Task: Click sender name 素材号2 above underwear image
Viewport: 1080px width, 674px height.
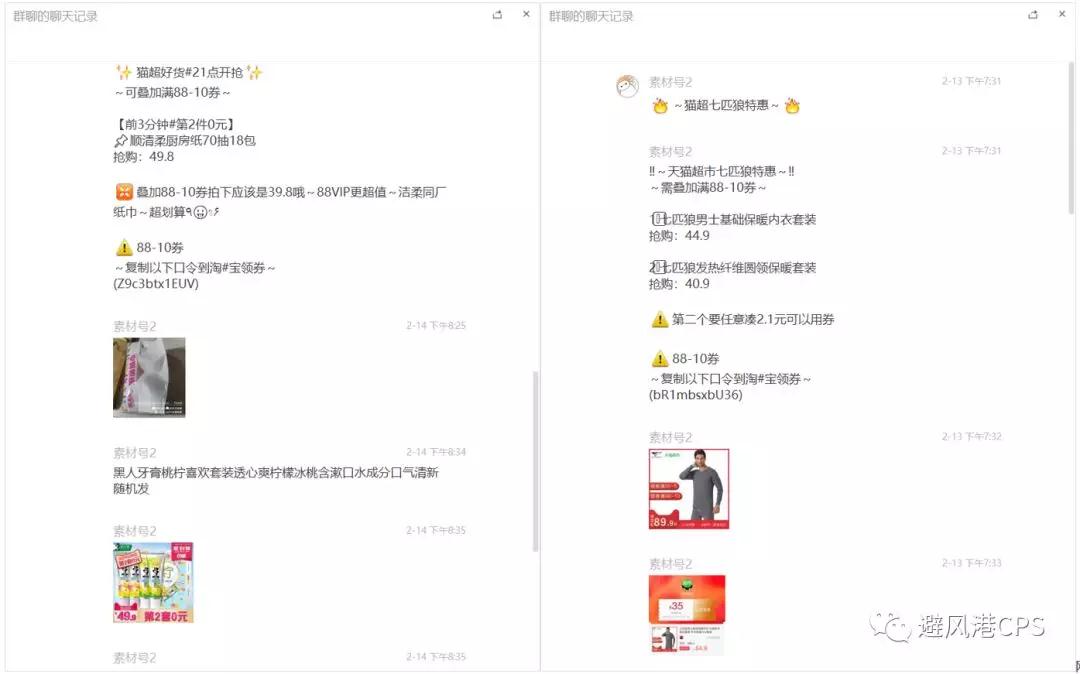Action: (x=670, y=438)
